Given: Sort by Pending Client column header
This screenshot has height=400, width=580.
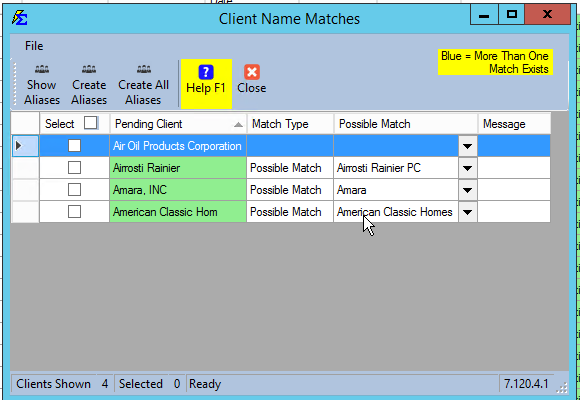Looking at the screenshot, I should pyautogui.click(x=178, y=124).
